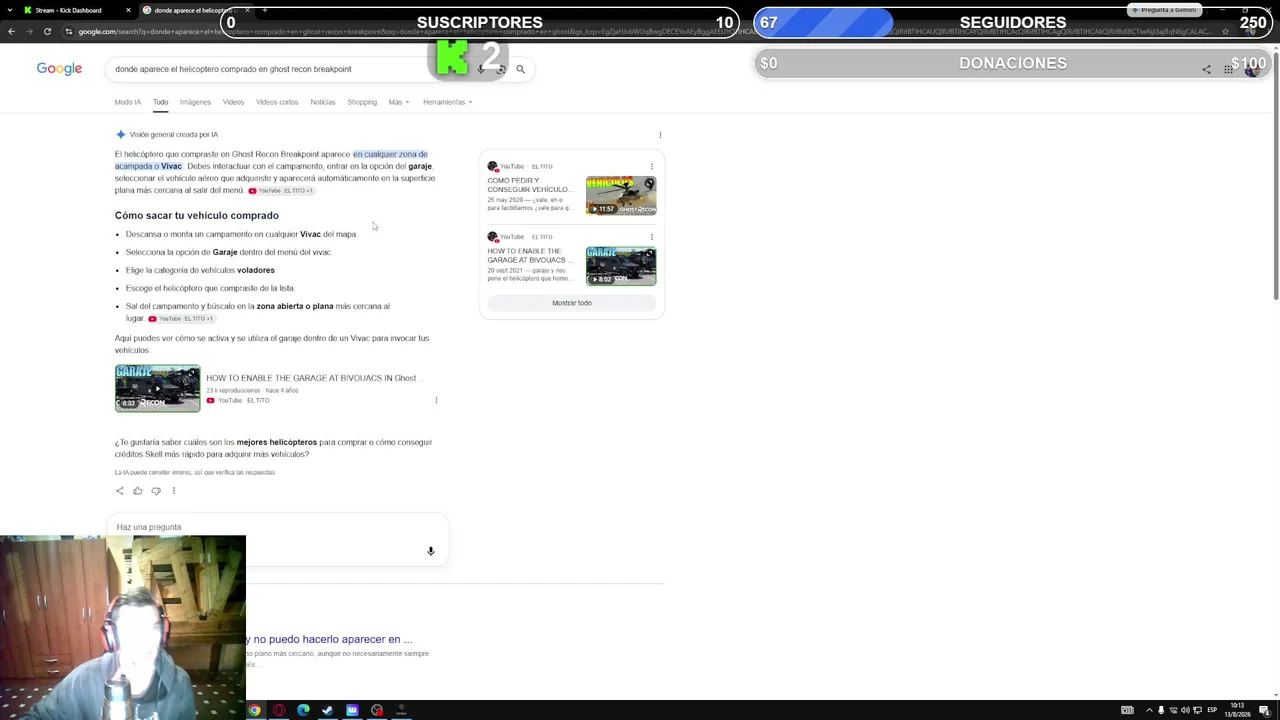Switch to Videos results
The image size is (1280, 720).
(x=233, y=102)
